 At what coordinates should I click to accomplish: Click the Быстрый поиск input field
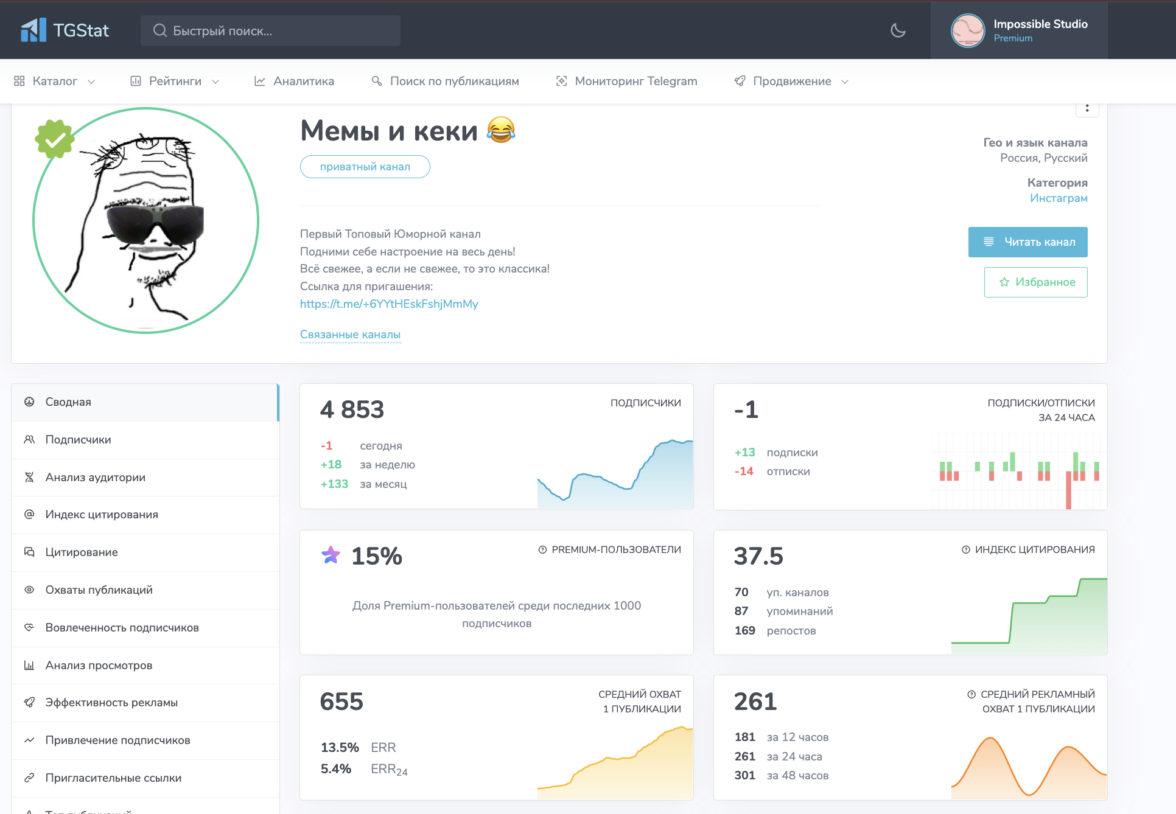click(280, 31)
